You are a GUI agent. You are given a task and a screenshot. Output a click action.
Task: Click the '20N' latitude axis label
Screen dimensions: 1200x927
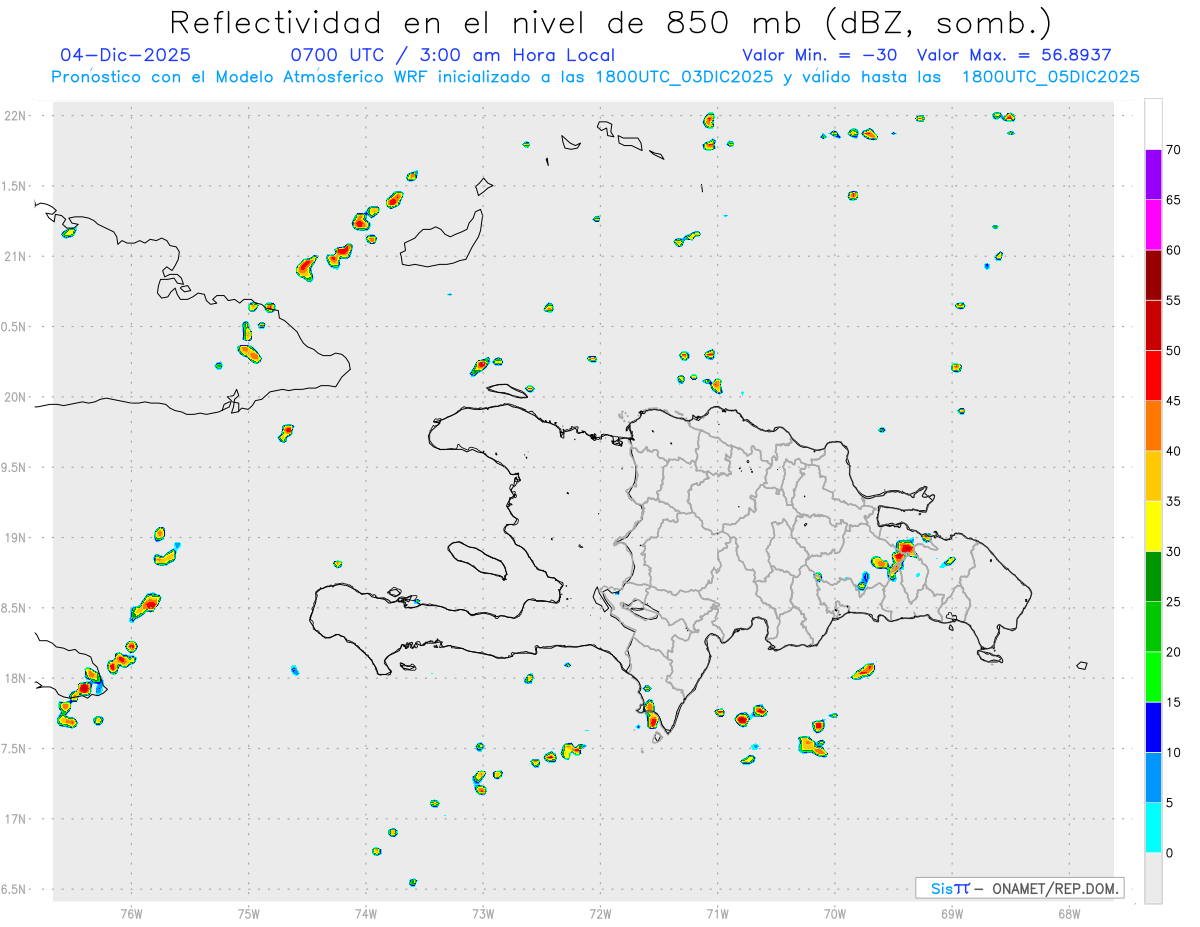pyautogui.click(x=14, y=397)
